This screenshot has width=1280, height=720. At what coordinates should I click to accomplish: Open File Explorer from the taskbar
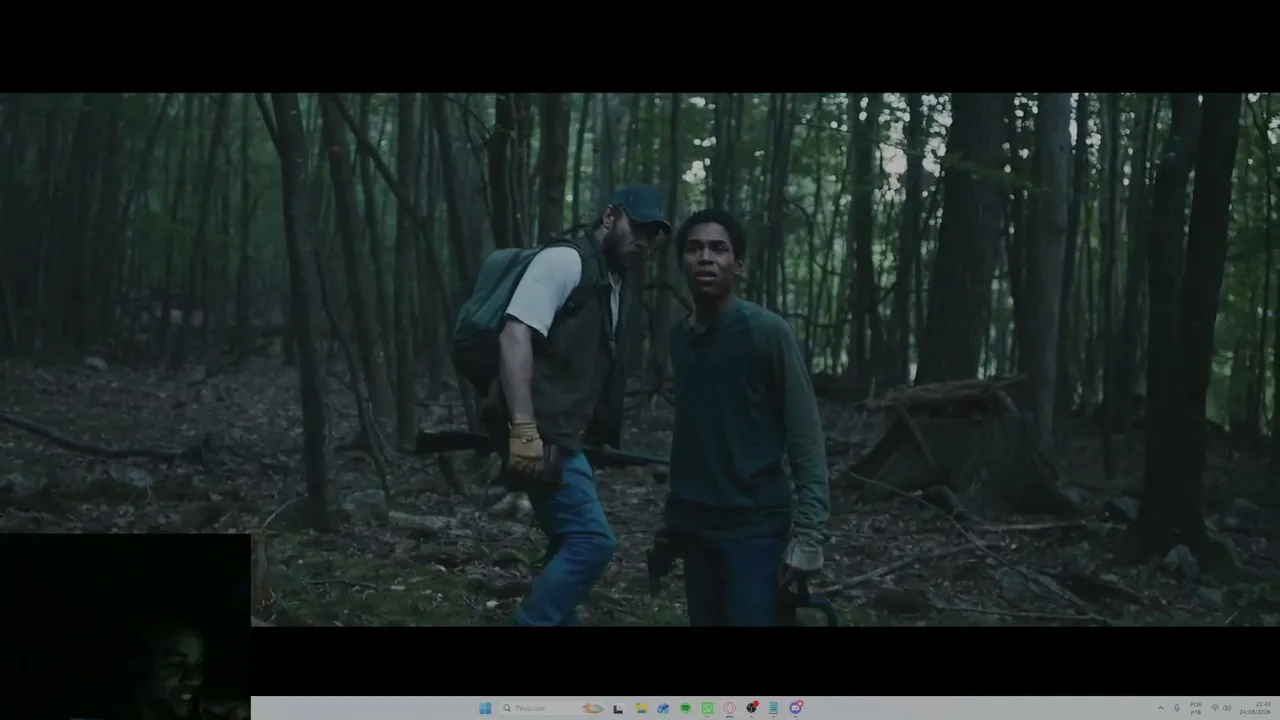point(641,708)
